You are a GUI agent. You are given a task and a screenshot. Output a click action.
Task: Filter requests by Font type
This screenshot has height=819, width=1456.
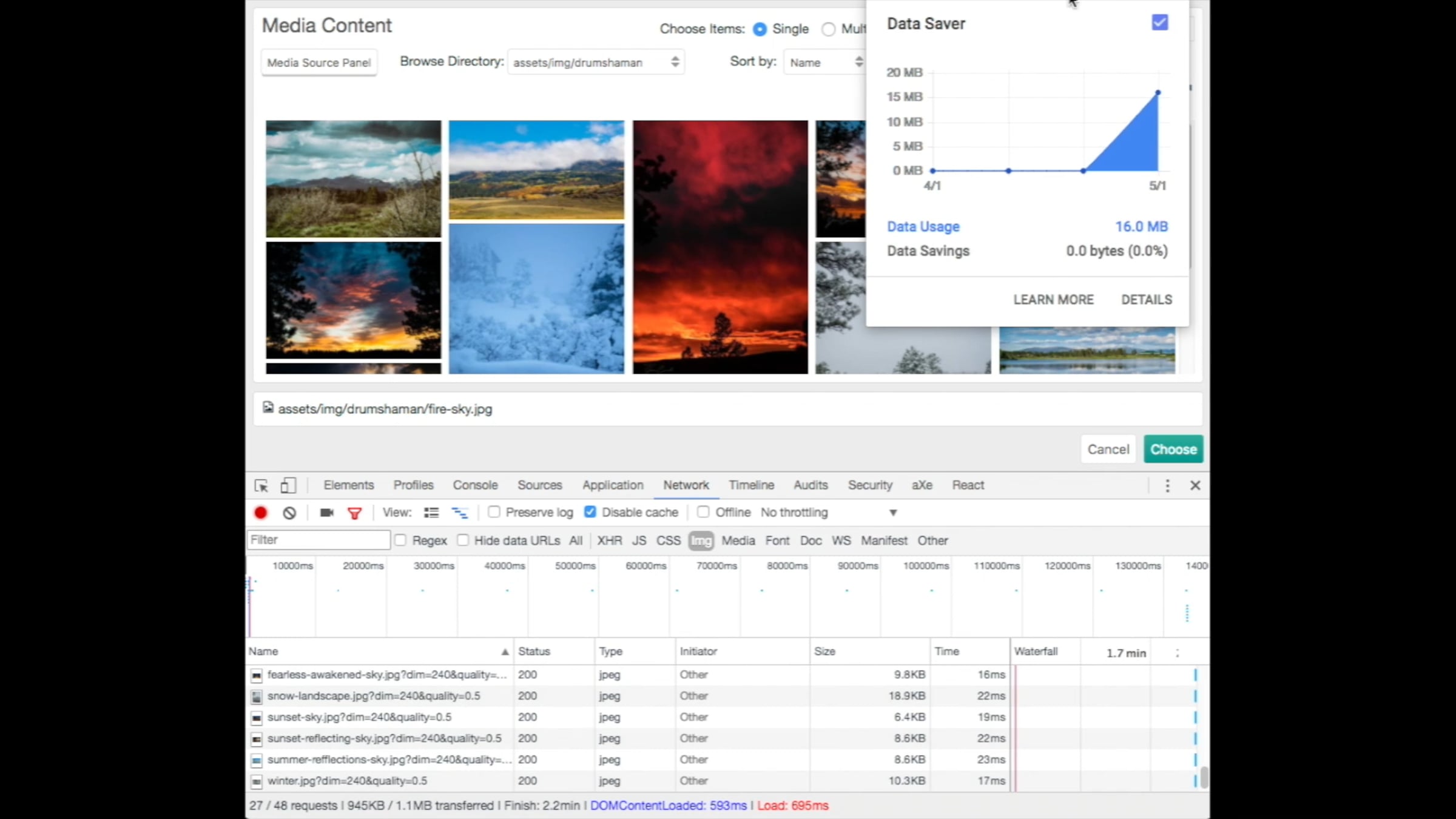pos(777,541)
